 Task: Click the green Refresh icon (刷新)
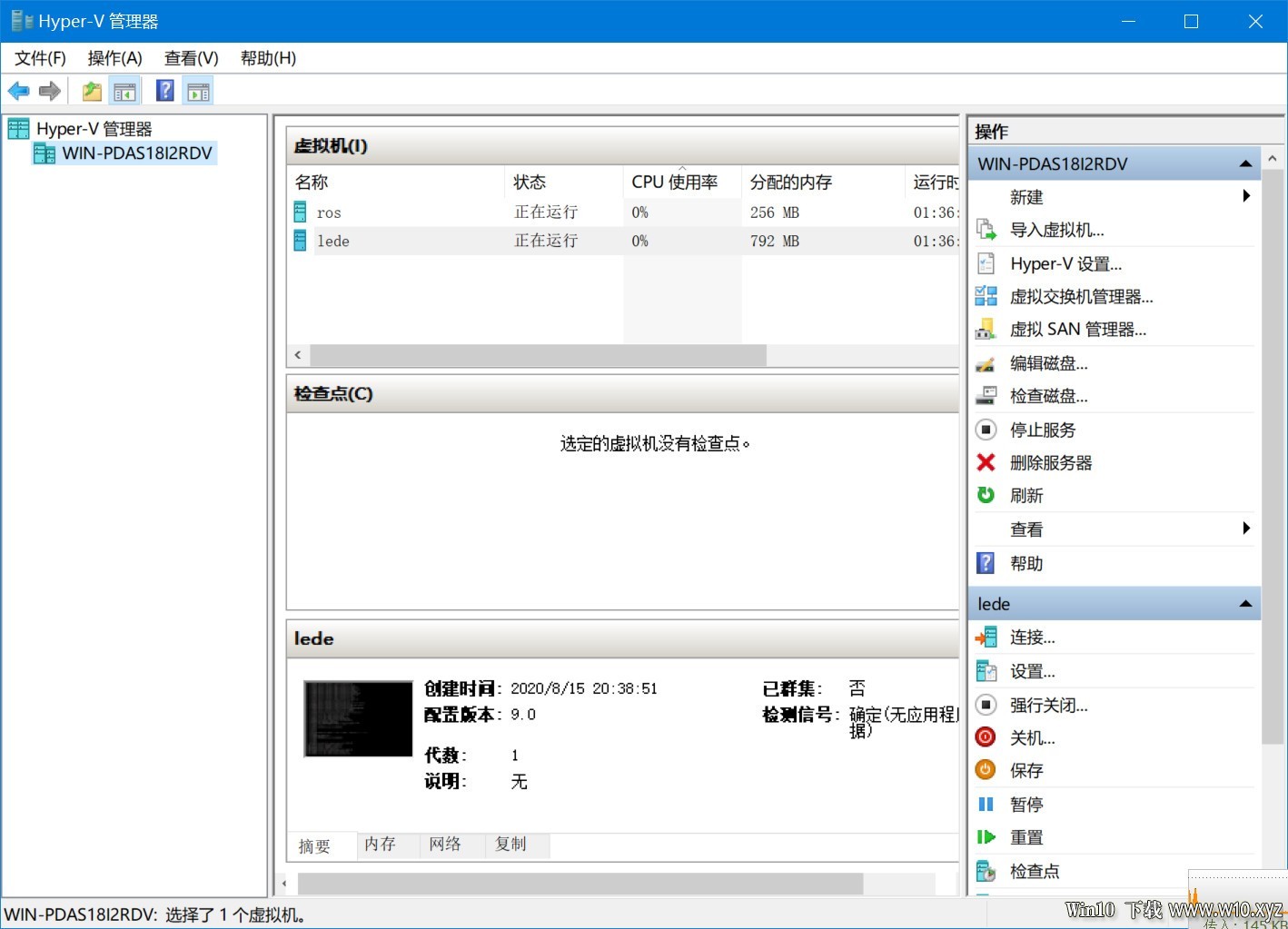(986, 495)
